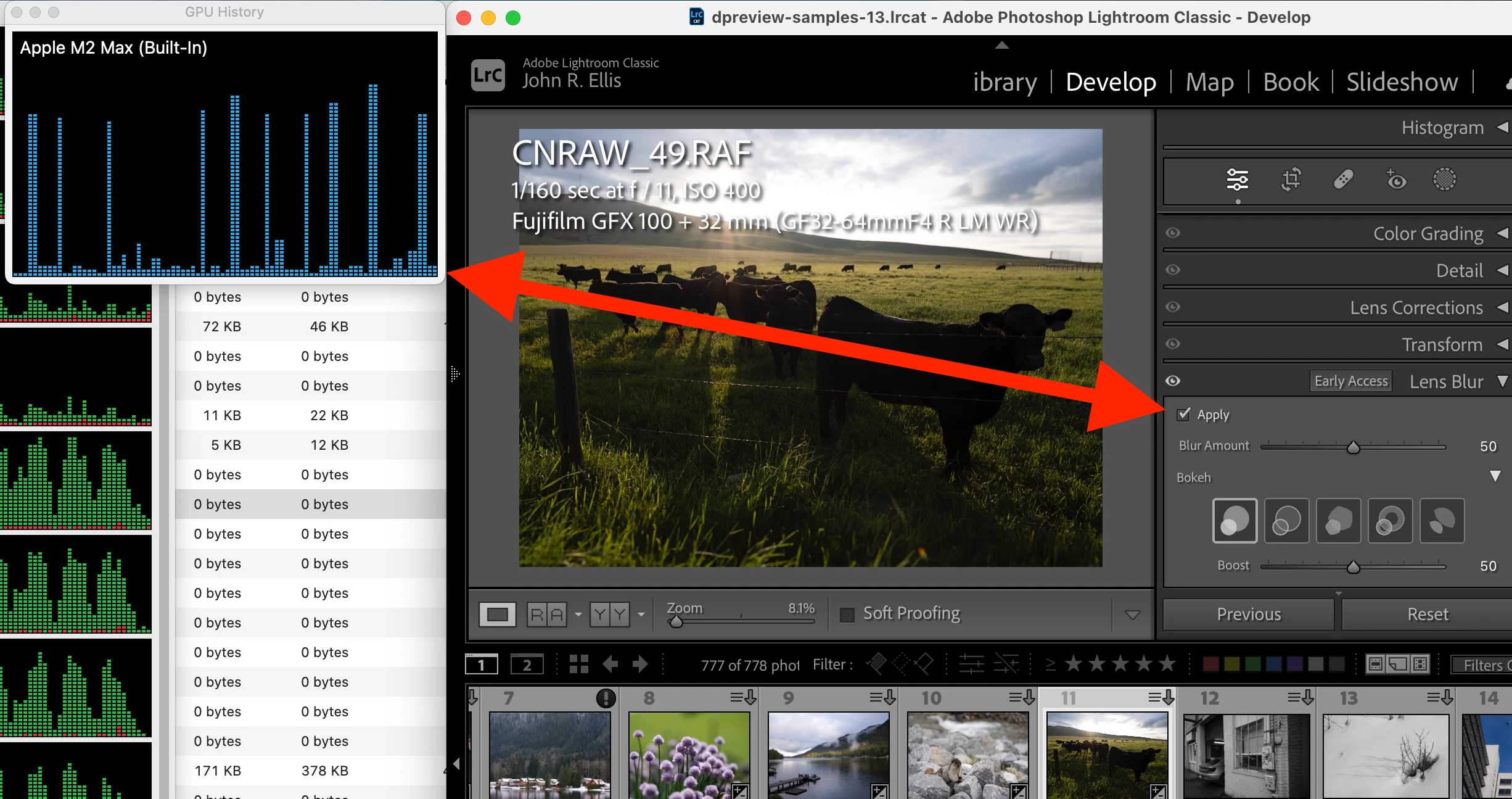
Task: Select the Crop overlay tool icon
Action: pyautogui.click(x=1291, y=180)
